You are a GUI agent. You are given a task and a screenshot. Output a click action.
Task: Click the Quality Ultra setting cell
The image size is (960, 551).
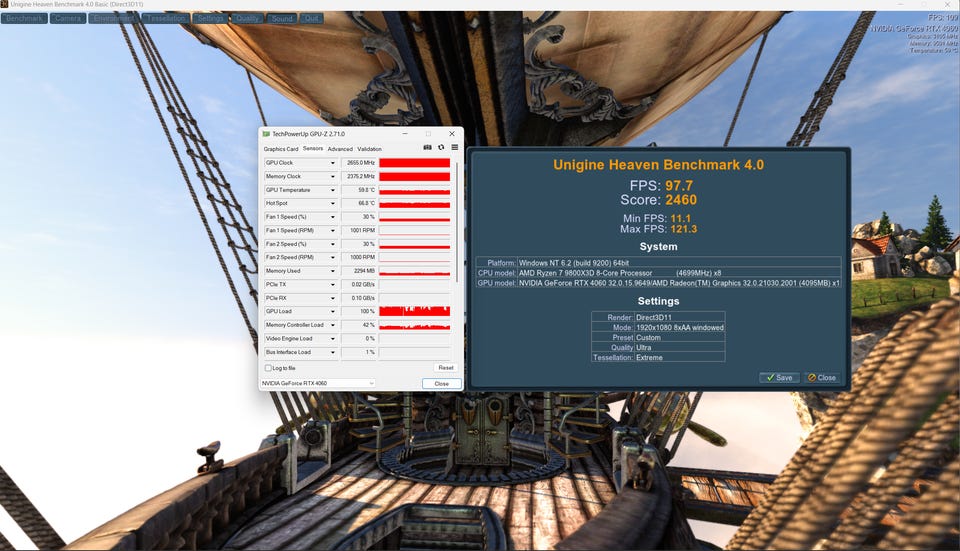click(679, 347)
